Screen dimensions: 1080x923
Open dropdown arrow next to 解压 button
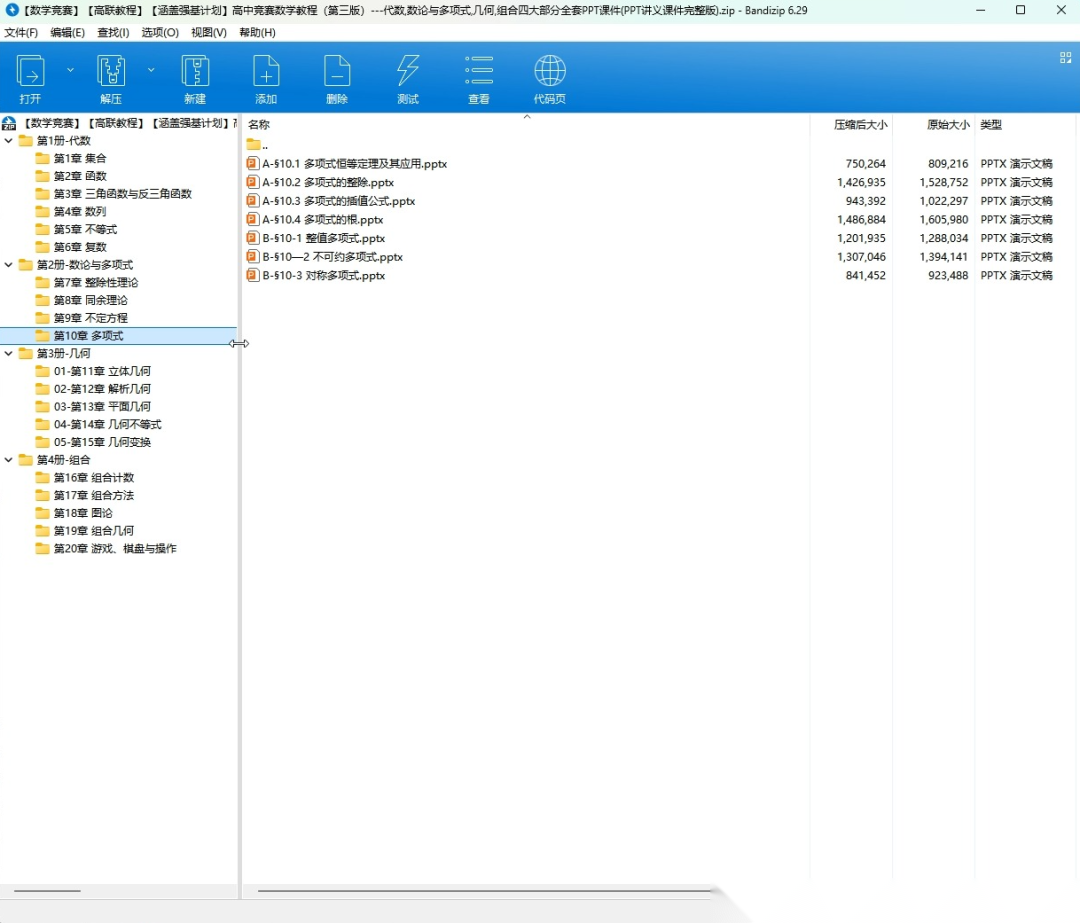click(x=151, y=70)
